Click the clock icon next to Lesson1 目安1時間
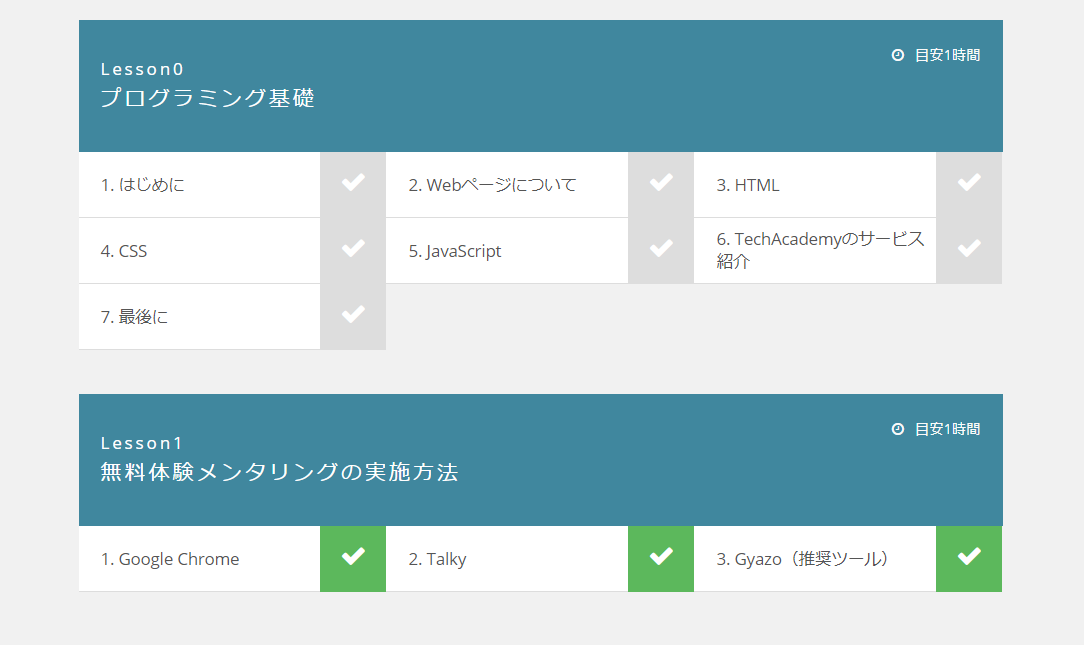The height and width of the screenshot is (645, 1084). click(x=896, y=429)
